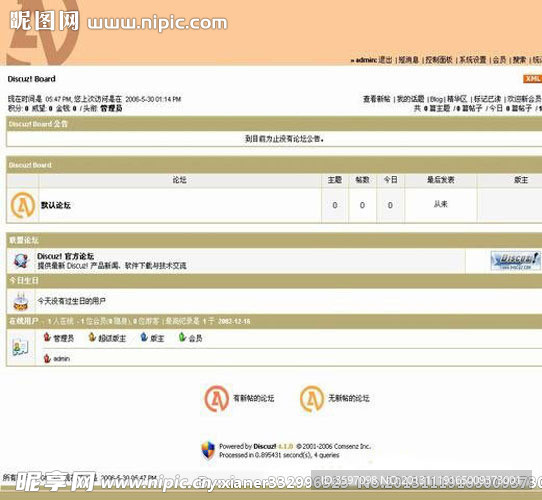Click the 从未 last-post cell
The width and height of the screenshot is (542, 500).
pos(441,204)
